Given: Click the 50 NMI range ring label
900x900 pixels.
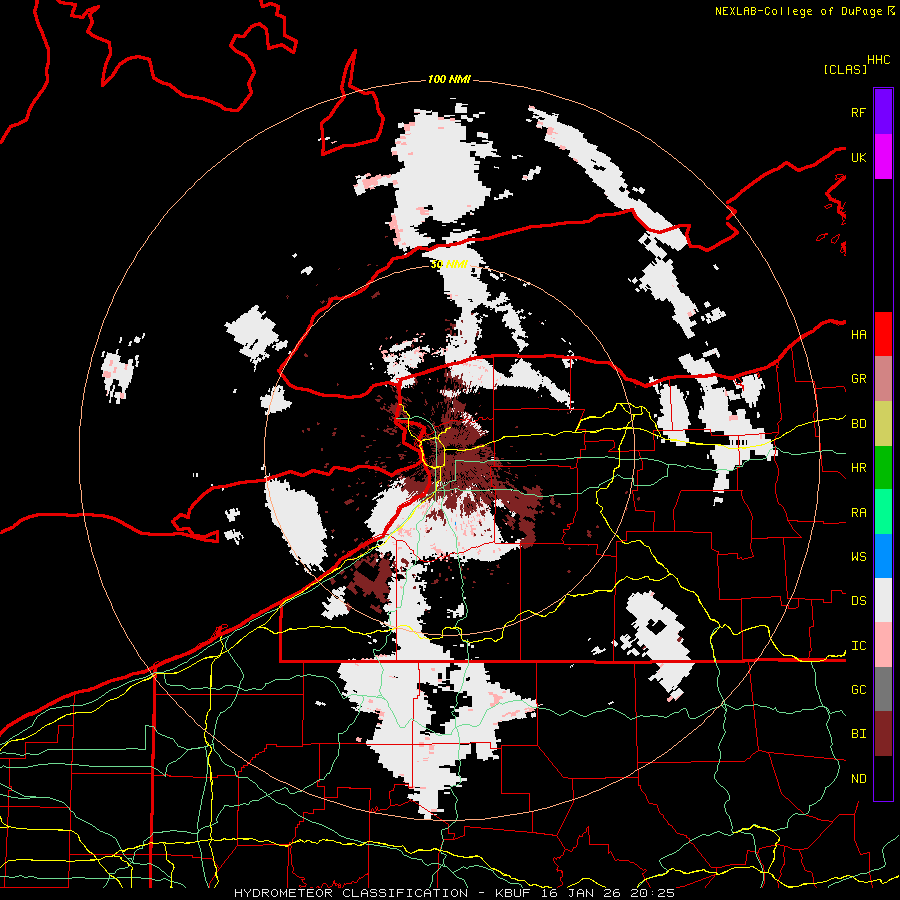Looking at the screenshot, I should point(449,264).
